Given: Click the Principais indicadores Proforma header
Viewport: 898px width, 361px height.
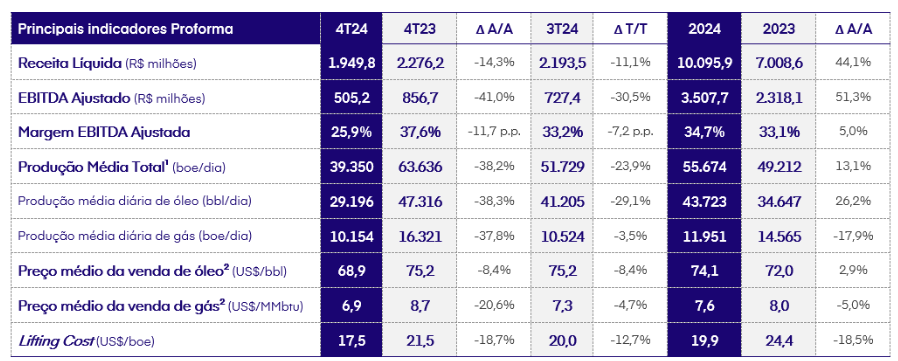Looking at the screenshot, I should point(125,29).
